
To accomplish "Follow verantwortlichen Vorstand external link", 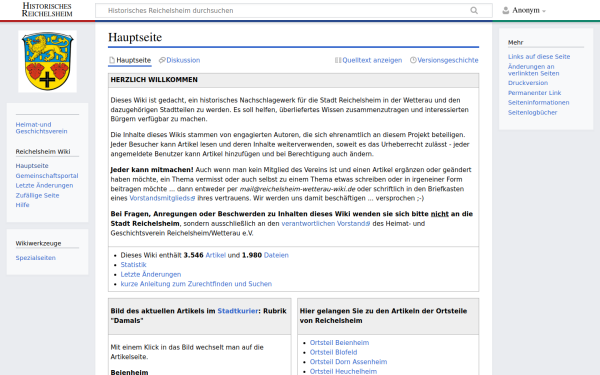I will 326,223.
